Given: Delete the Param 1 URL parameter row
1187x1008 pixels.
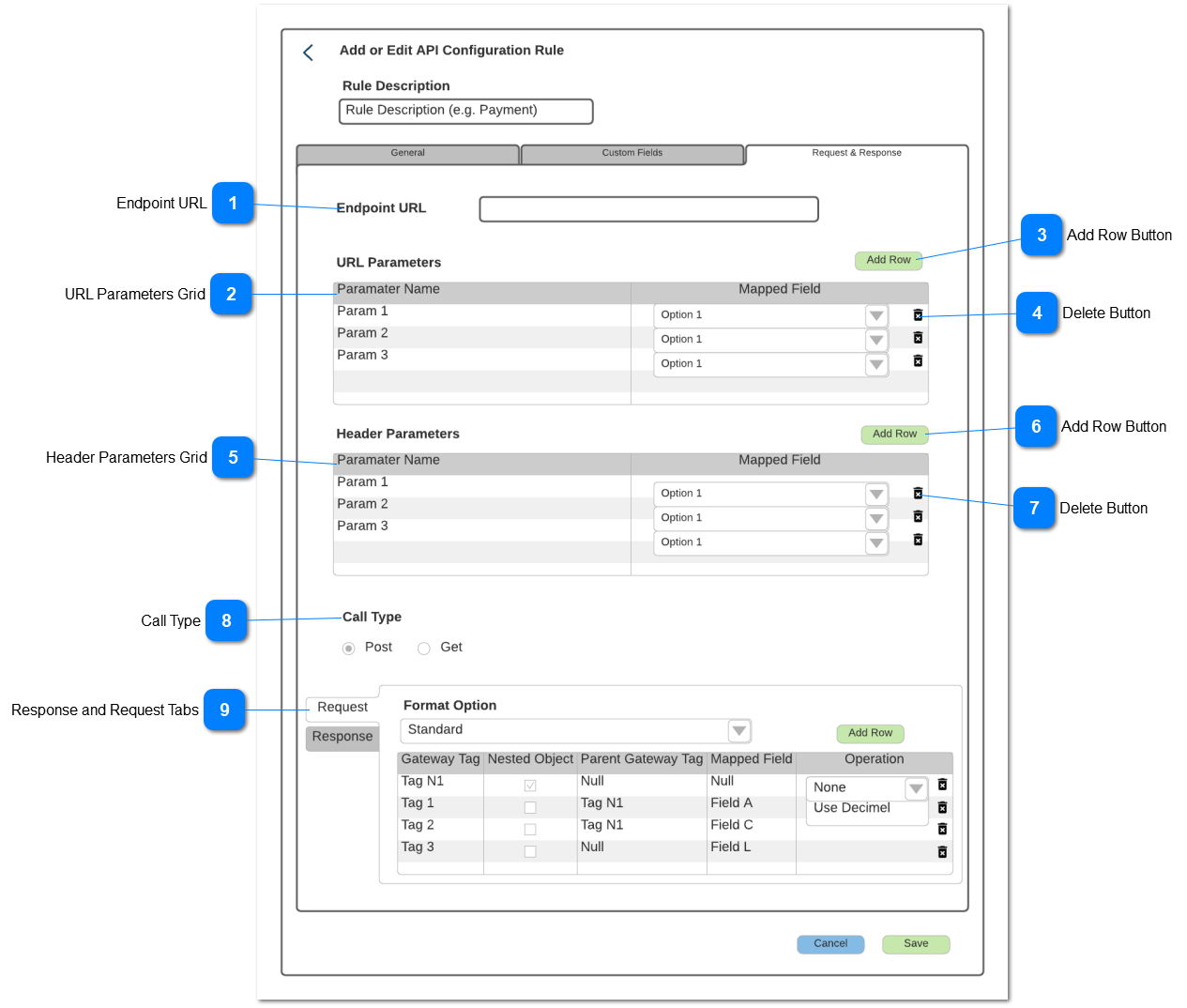Looking at the screenshot, I should click(918, 314).
